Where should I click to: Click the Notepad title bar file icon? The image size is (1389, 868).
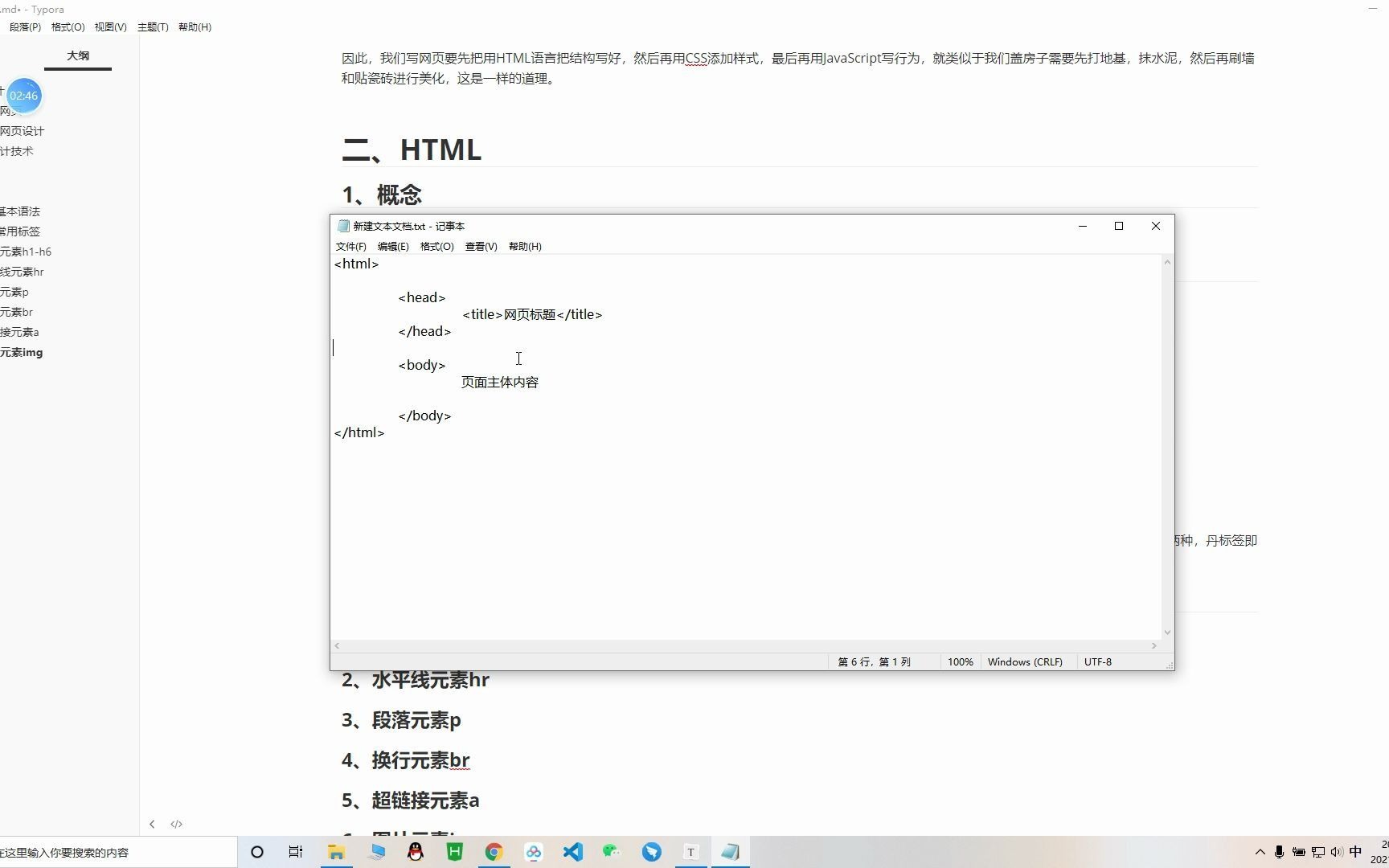point(343,226)
